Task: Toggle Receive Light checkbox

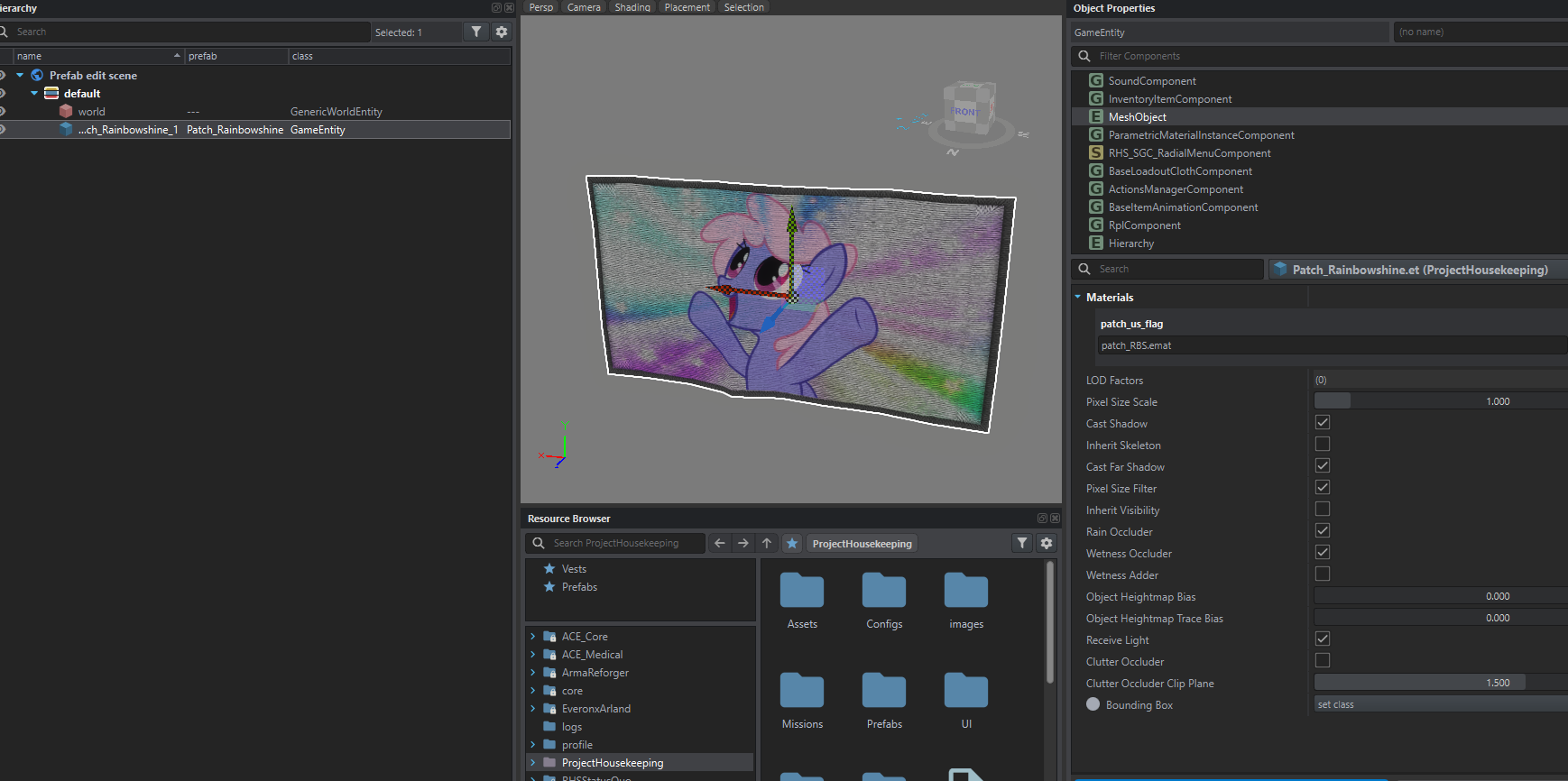Action: (1323, 639)
